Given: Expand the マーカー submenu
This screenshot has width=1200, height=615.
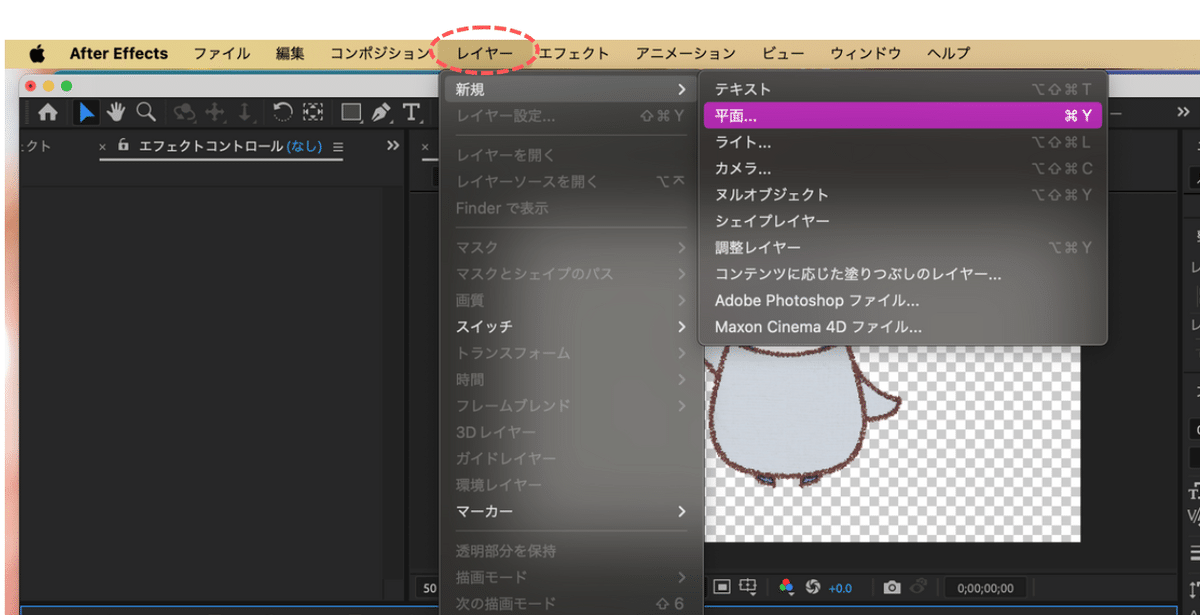Looking at the screenshot, I should point(570,512).
